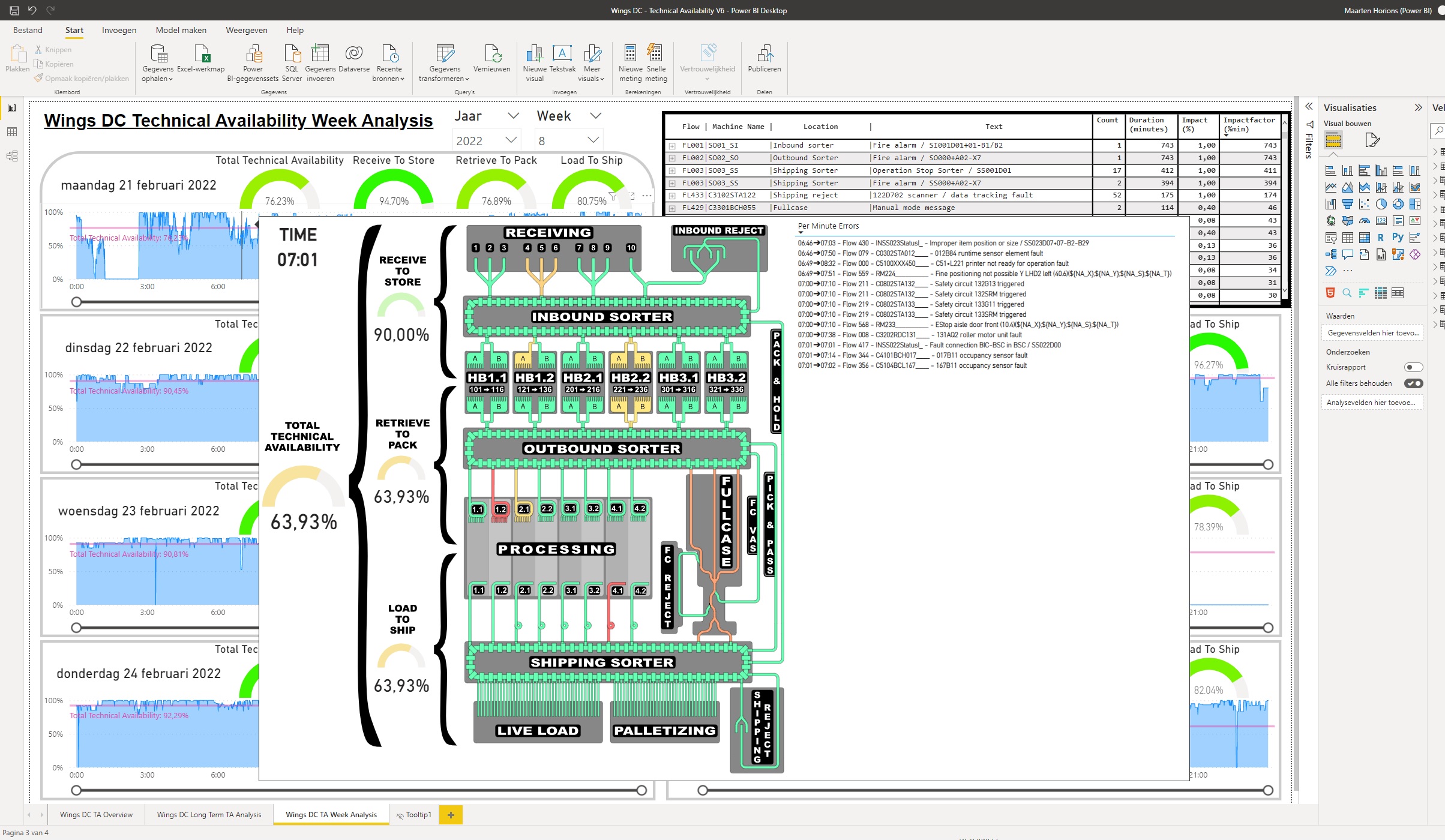This screenshot has width=1445, height=840.
Task: Switch to Wings DC TA Overview page tab
Action: click(x=96, y=814)
